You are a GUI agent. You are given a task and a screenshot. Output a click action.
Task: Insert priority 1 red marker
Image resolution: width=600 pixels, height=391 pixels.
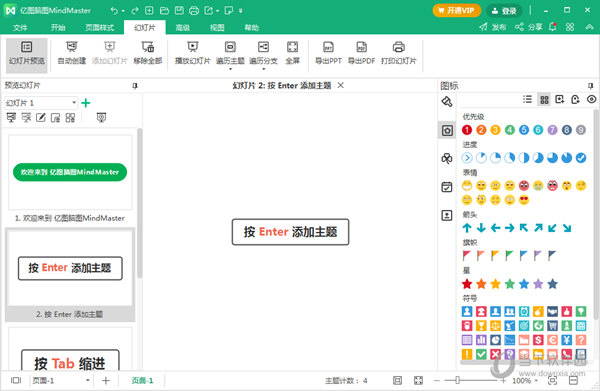tap(467, 130)
